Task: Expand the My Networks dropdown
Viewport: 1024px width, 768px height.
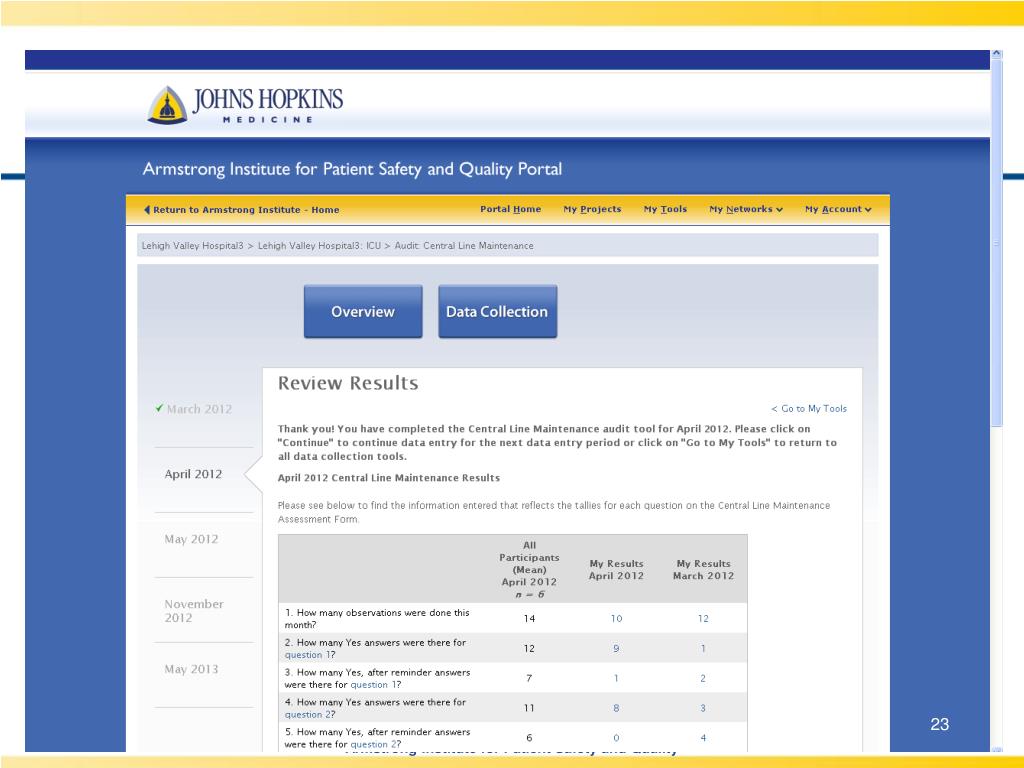Action: [746, 209]
